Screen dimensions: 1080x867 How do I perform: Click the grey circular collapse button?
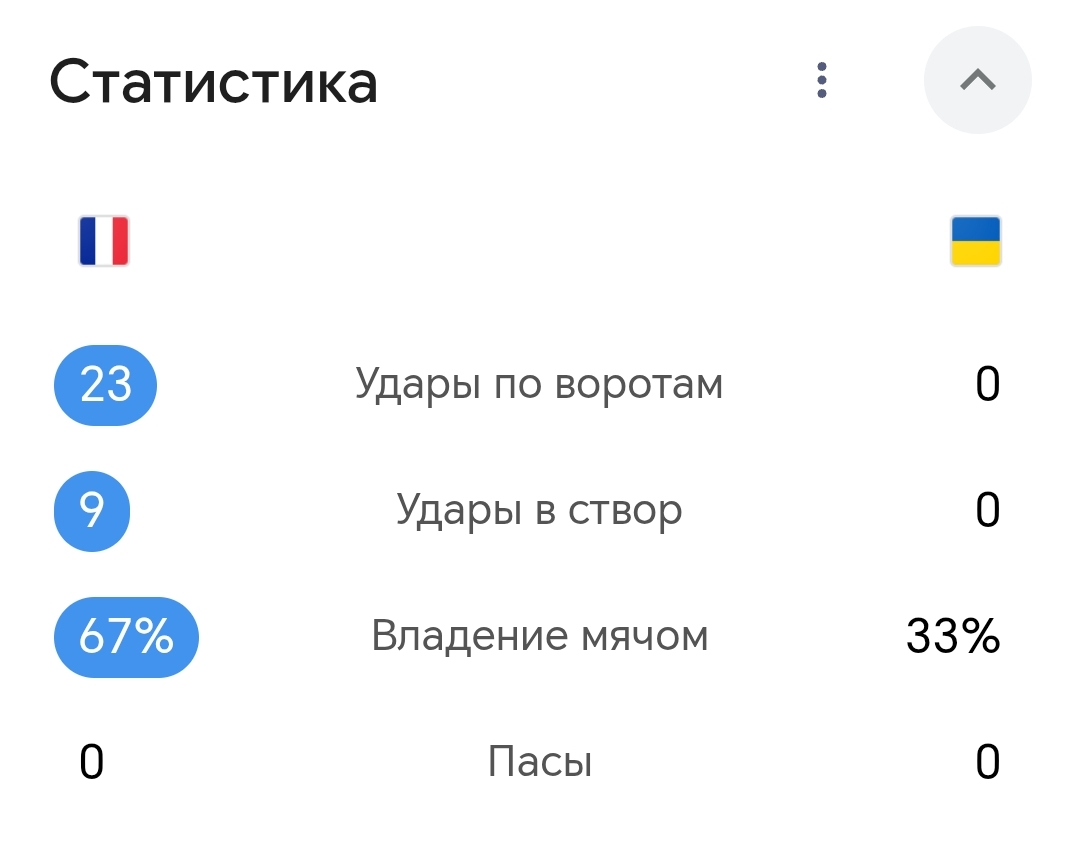pyautogui.click(x=977, y=80)
